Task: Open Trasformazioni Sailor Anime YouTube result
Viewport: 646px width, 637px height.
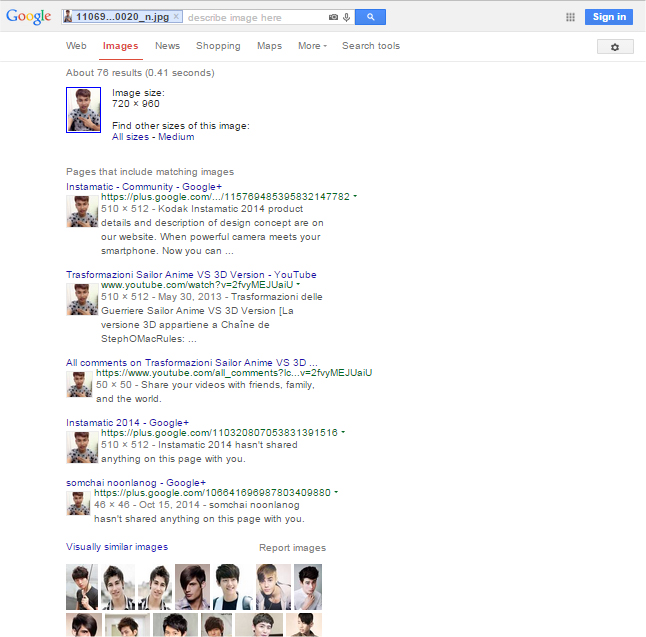Action: tap(191, 274)
